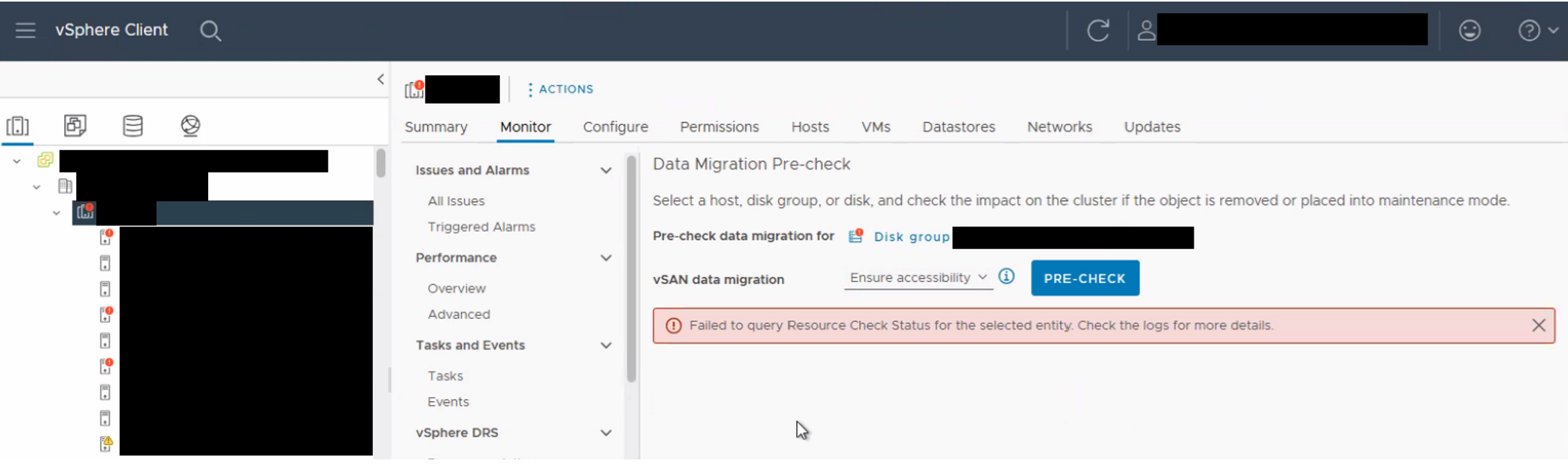1568x473 pixels.
Task: Switch to Storage inventory view
Action: pos(133,125)
